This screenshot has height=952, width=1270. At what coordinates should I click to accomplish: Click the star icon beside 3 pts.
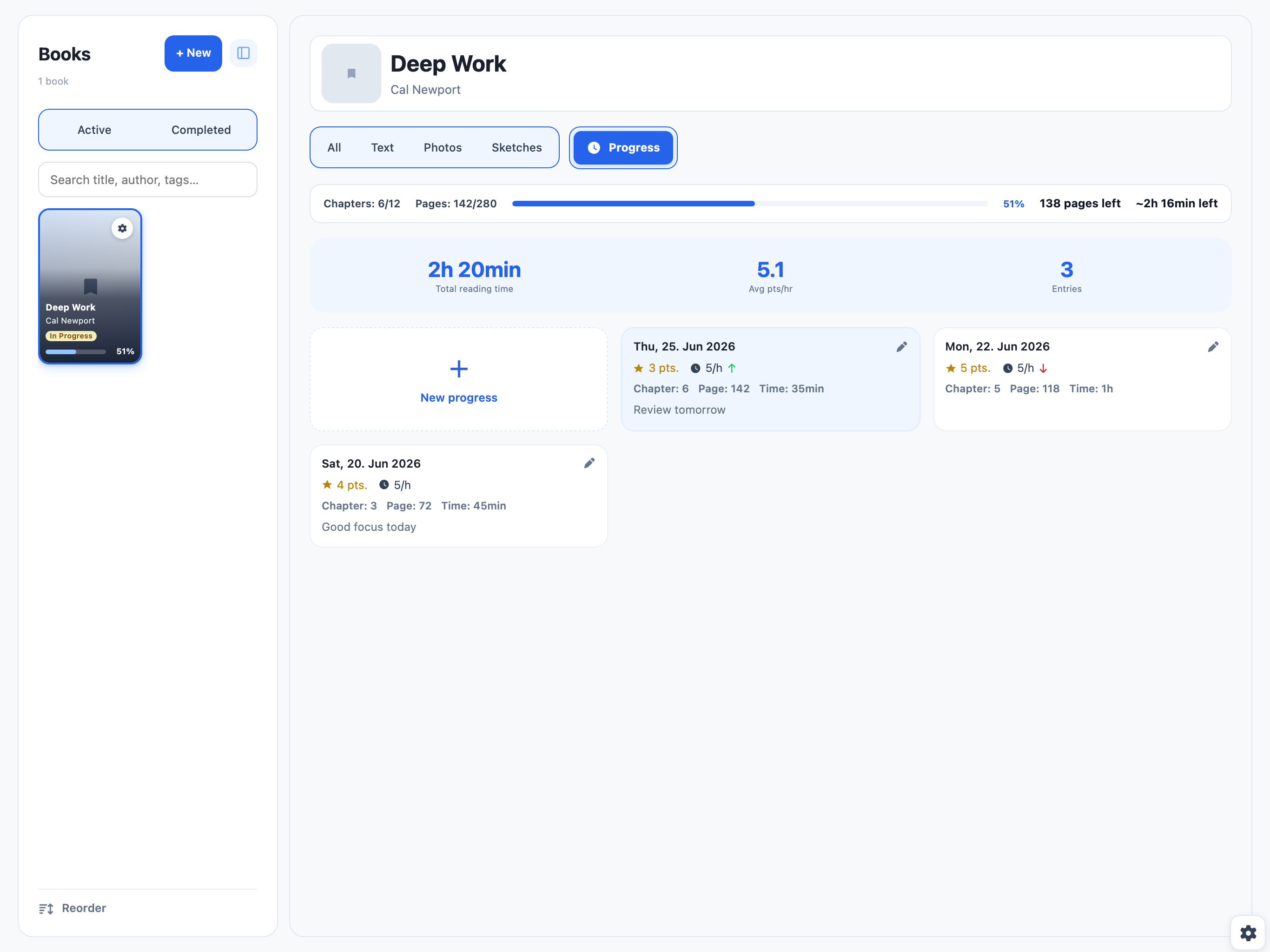638,368
